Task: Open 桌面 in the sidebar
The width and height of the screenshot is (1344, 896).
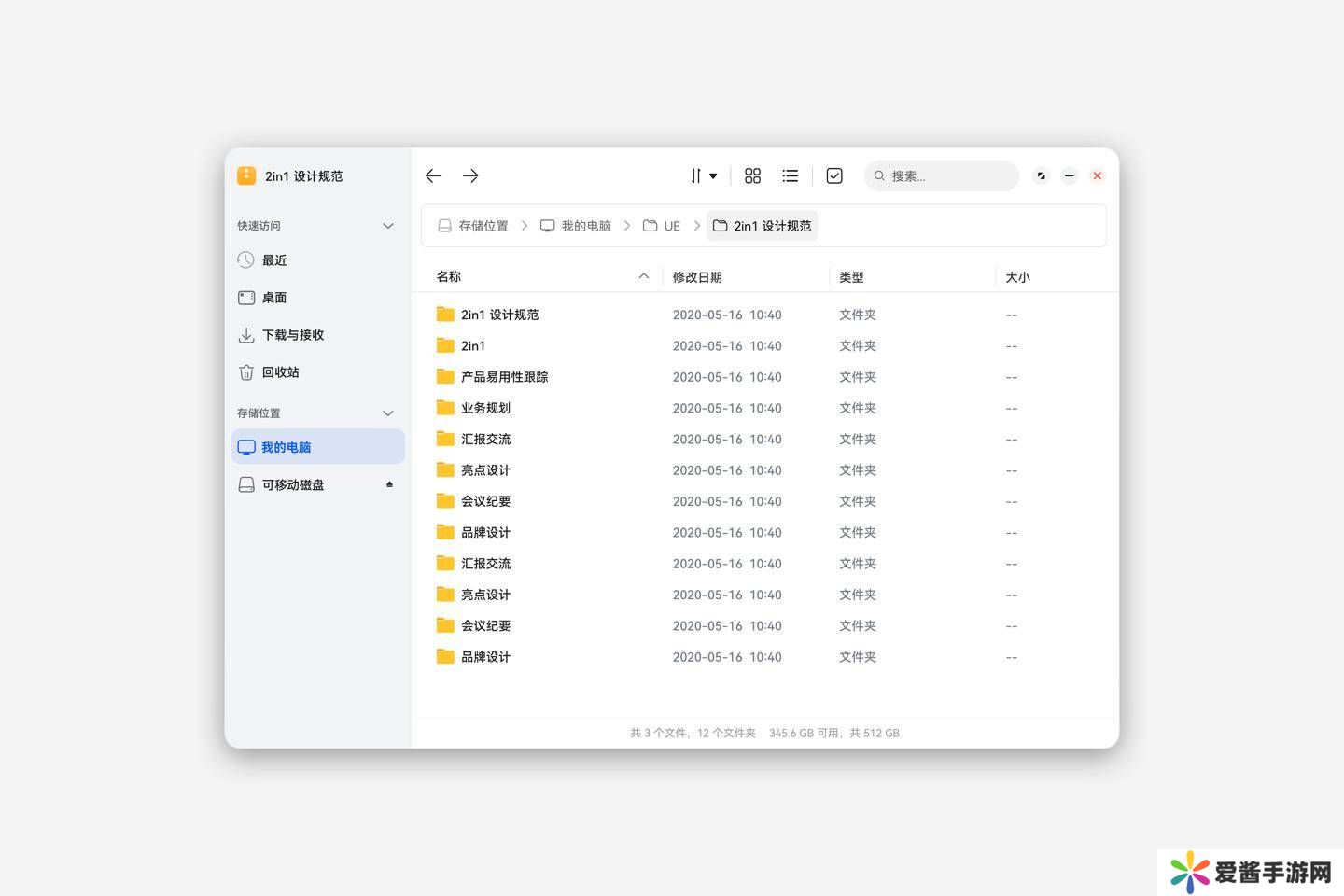Action: [274, 298]
